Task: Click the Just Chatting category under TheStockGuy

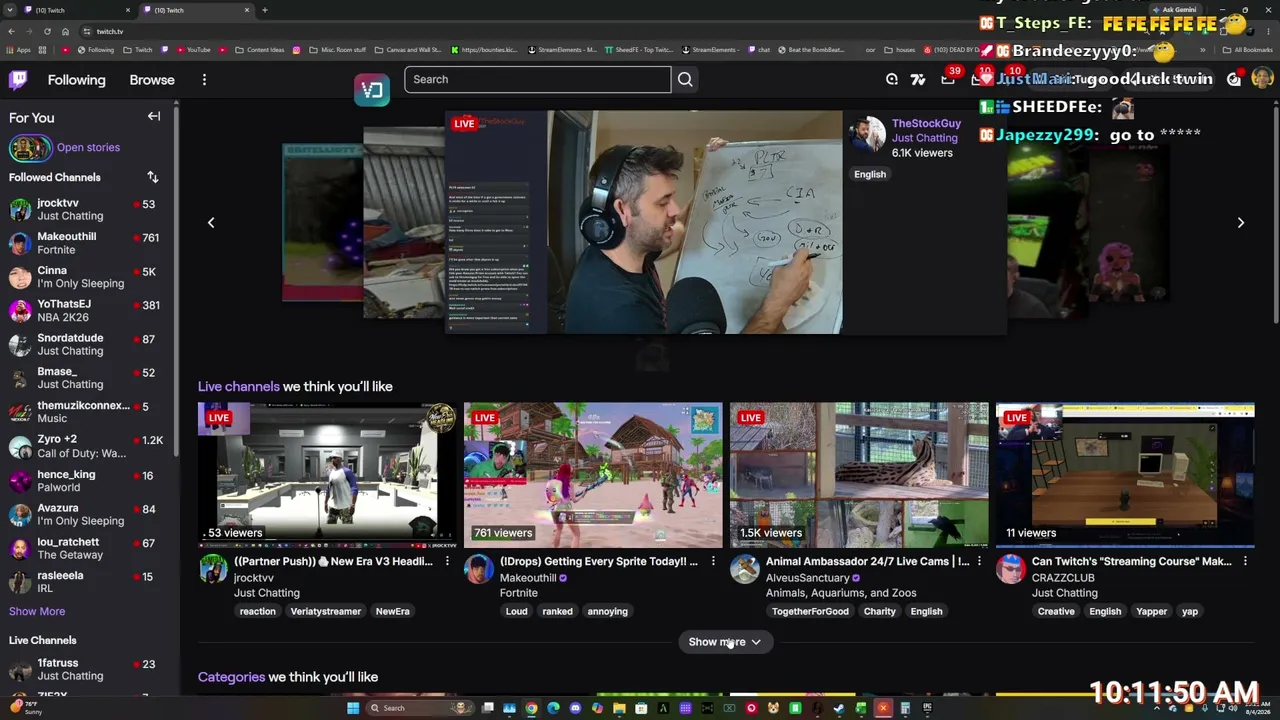Action: pyautogui.click(x=924, y=138)
